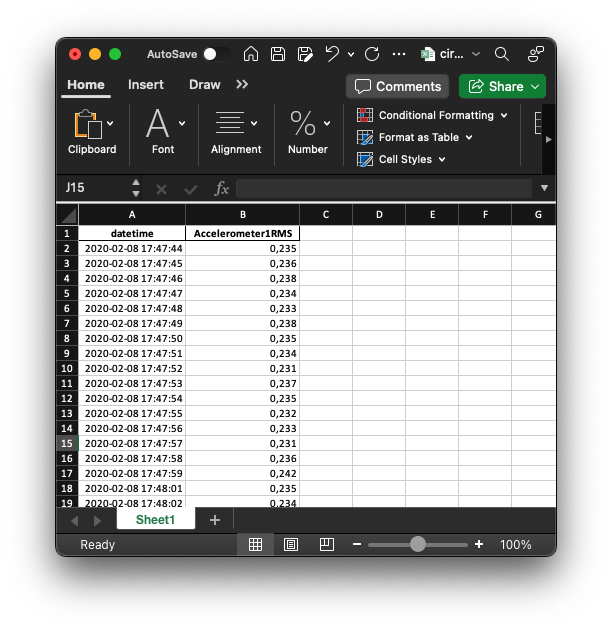The height and width of the screenshot is (630, 612).
Task: Switch to the Insert ribbon tab
Action: [x=146, y=85]
